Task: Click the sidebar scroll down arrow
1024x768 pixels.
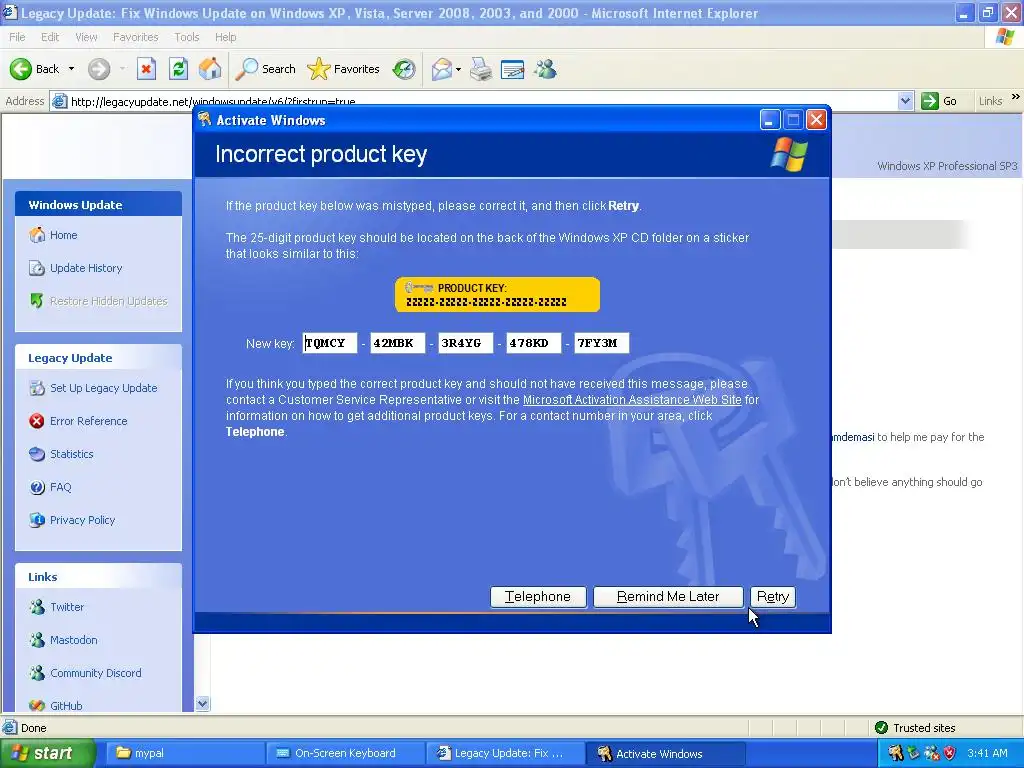Action: click(202, 703)
